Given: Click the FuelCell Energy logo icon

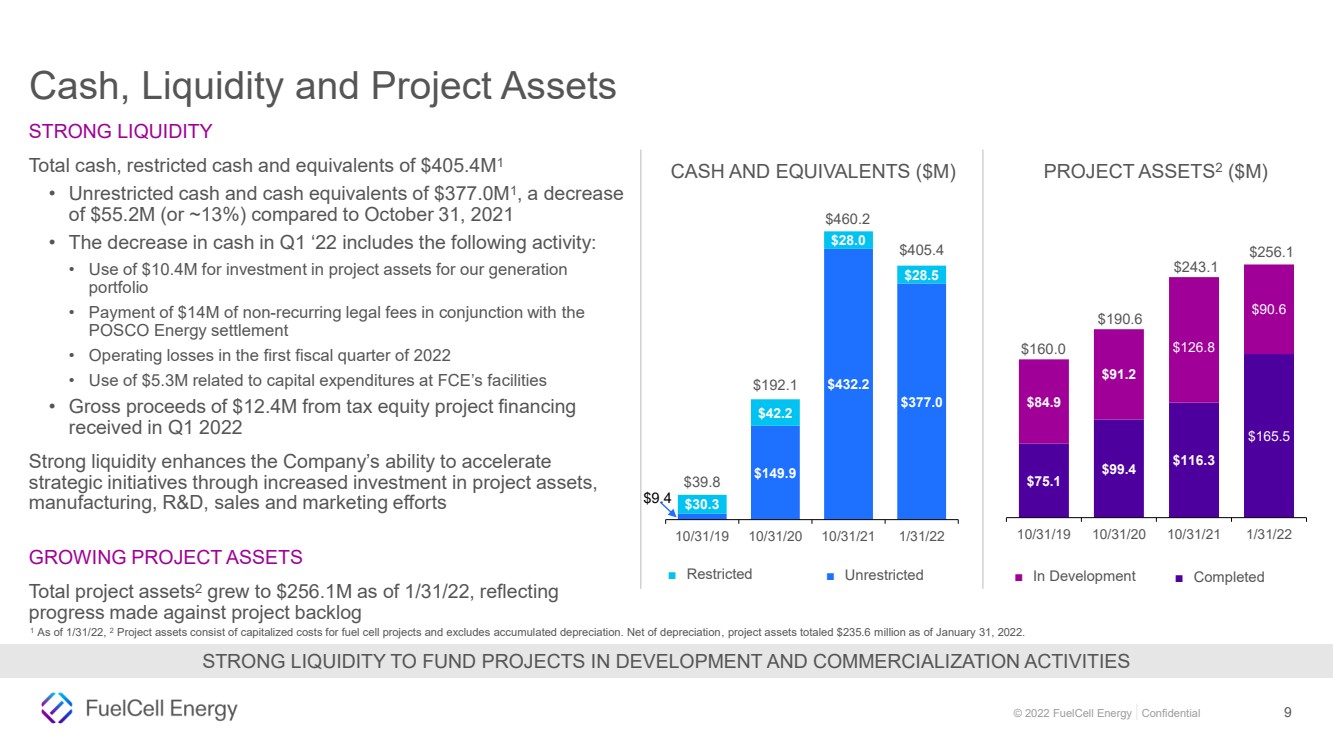Looking at the screenshot, I should tap(56, 708).
